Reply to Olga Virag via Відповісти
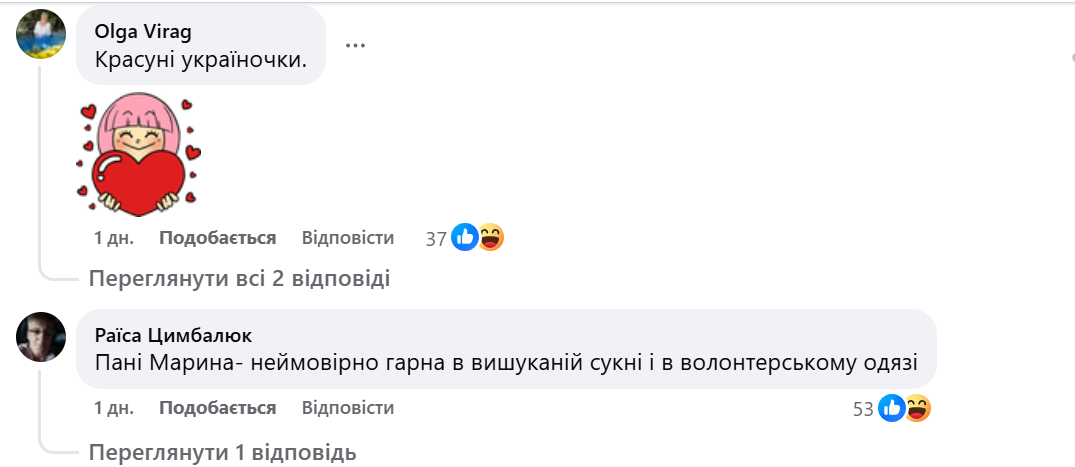 [347, 238]
